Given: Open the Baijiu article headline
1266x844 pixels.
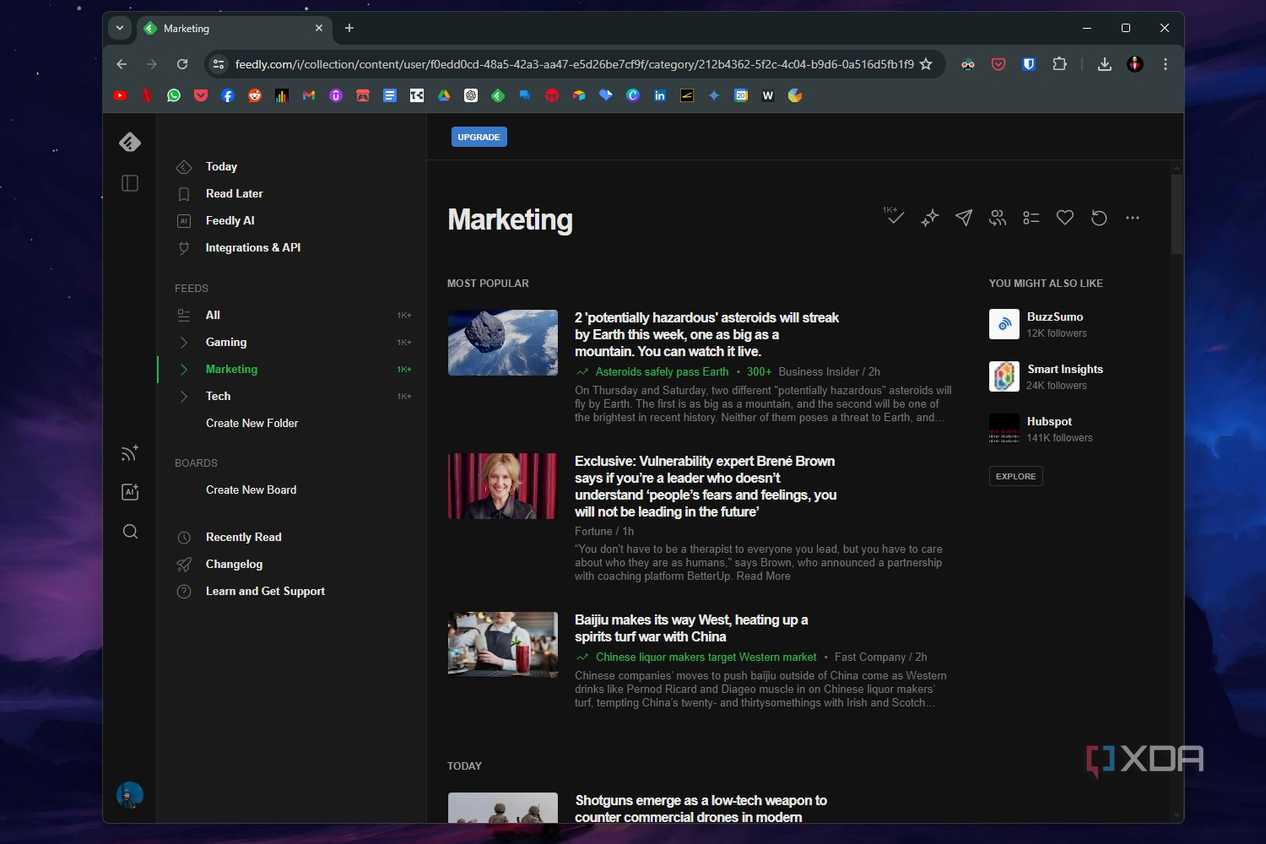Looking at the screenshot, I should click(x=691, y=628).
